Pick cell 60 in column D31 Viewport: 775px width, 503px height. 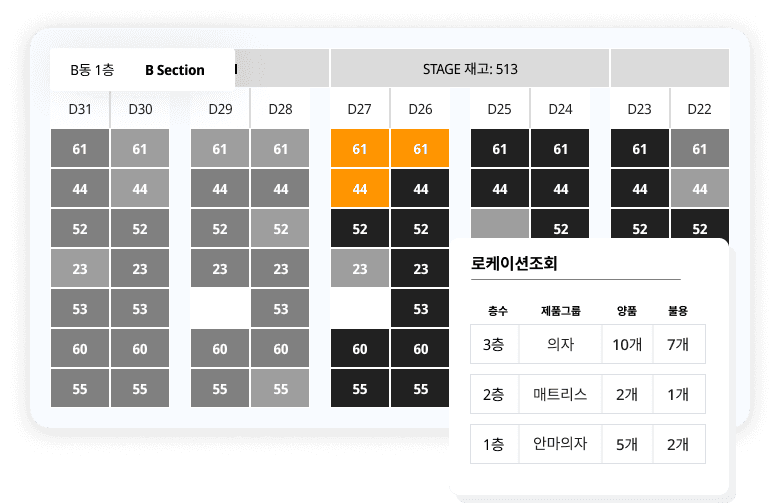80,348
